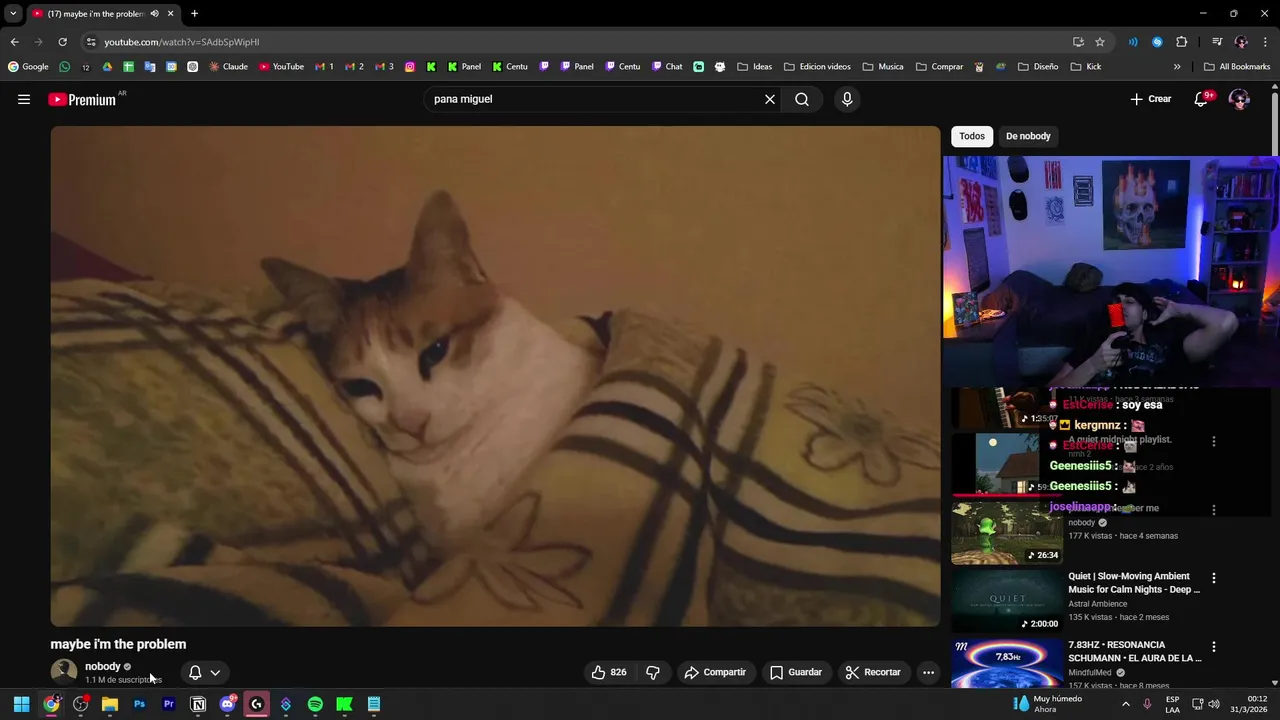
Task: Open the Crear menu
Action: point(1151,99)
